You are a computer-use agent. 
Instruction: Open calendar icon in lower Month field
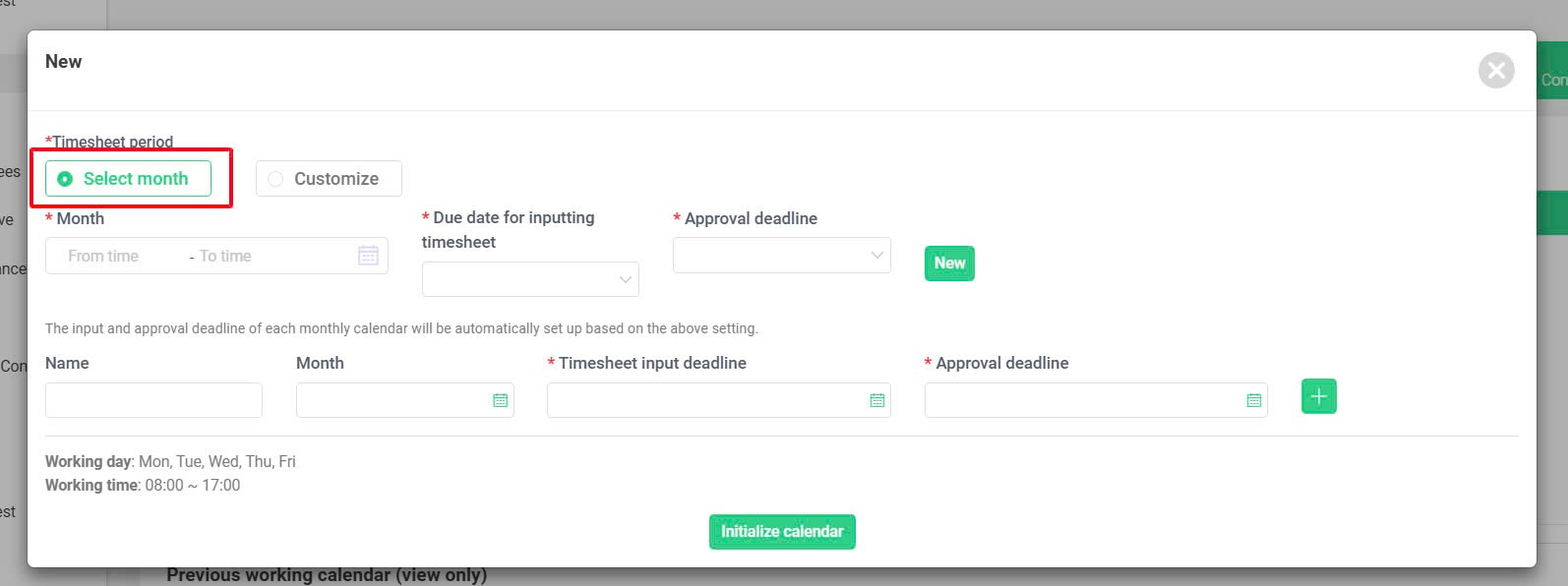tap(500, 400)
